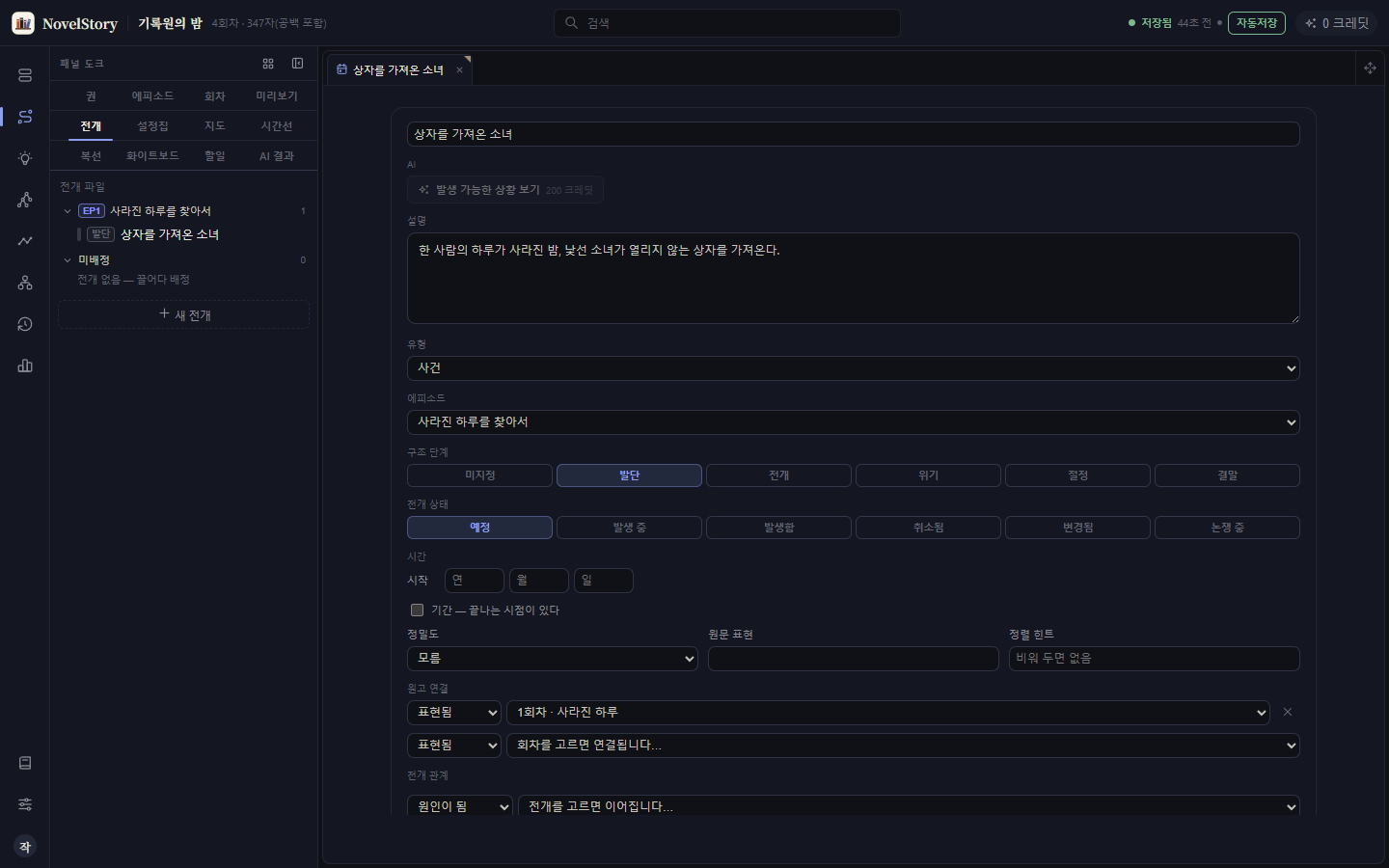Enable the 기간 end-point checkbox
1389x868 pixels.
pyautogui.click(x=417, y=610)
